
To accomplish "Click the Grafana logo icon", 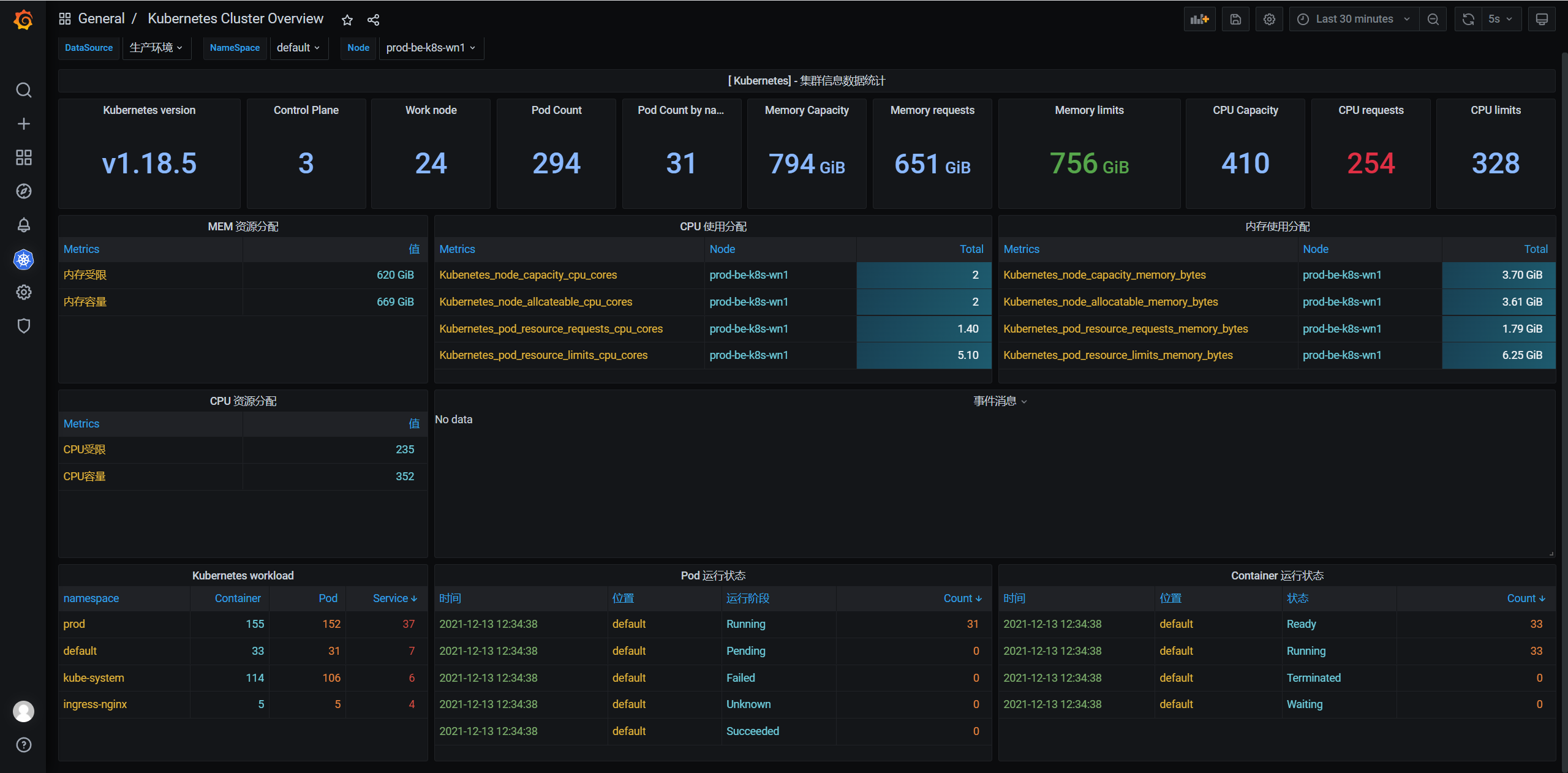I will (x=23, y=20).
